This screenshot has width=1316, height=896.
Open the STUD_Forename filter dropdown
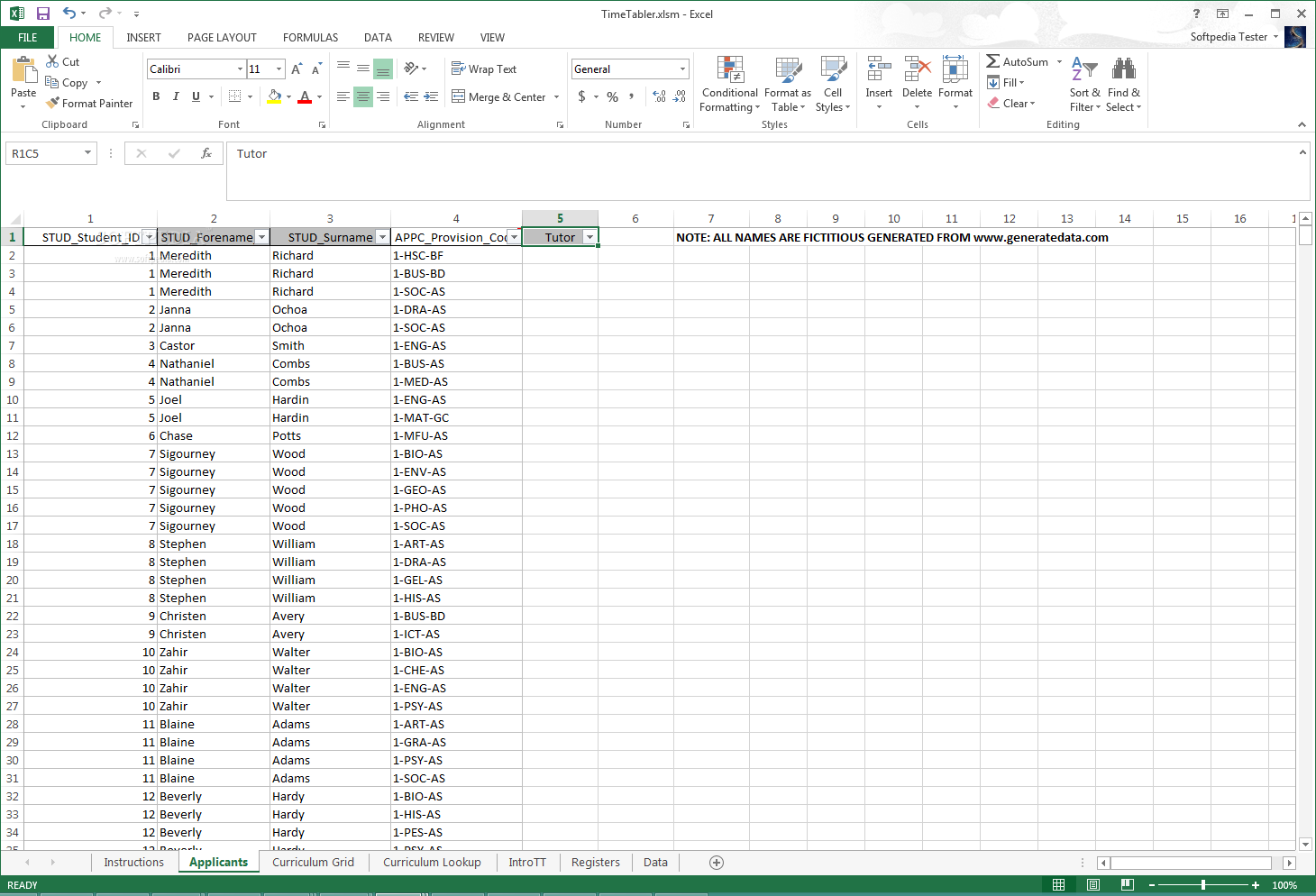(261, 237)
